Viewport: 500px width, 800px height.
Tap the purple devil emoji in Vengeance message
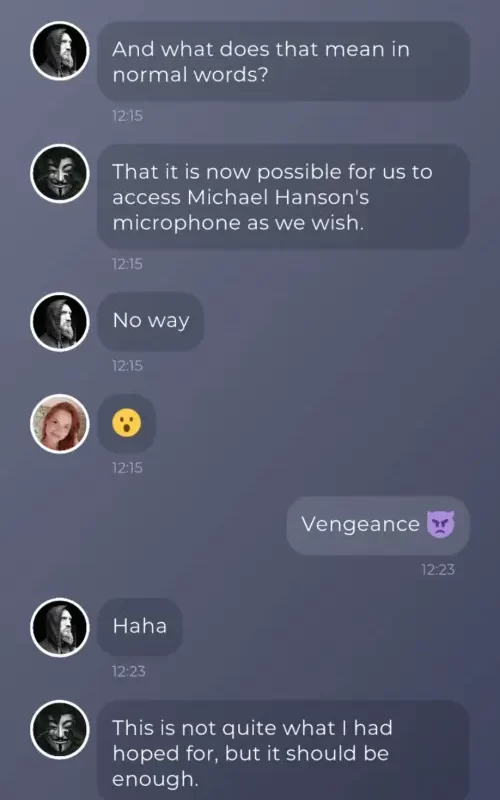440,525
